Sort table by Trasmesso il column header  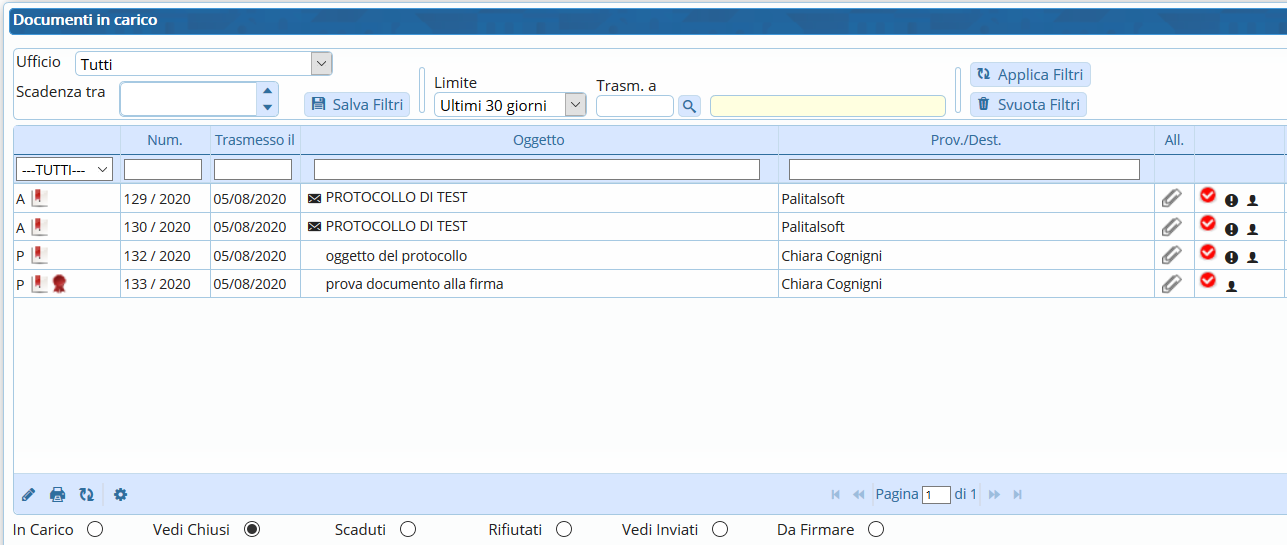(255, 140)
